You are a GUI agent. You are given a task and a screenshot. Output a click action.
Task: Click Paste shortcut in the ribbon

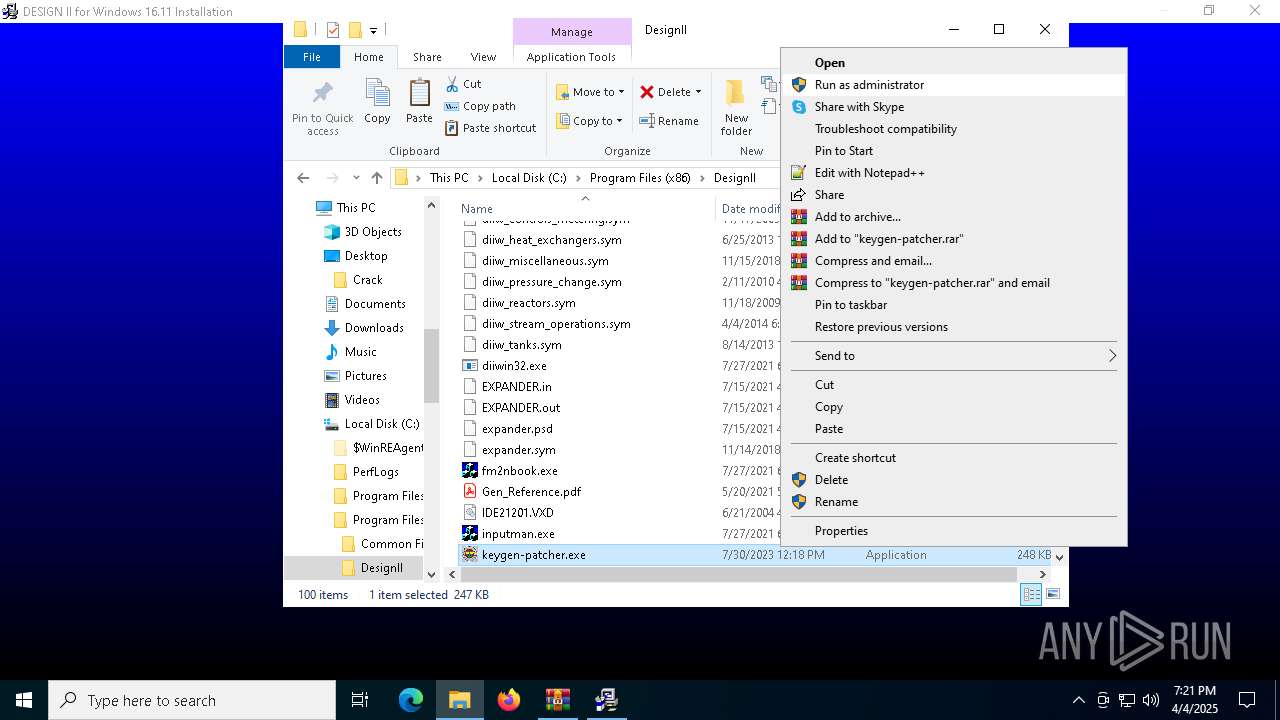(490, 128)
